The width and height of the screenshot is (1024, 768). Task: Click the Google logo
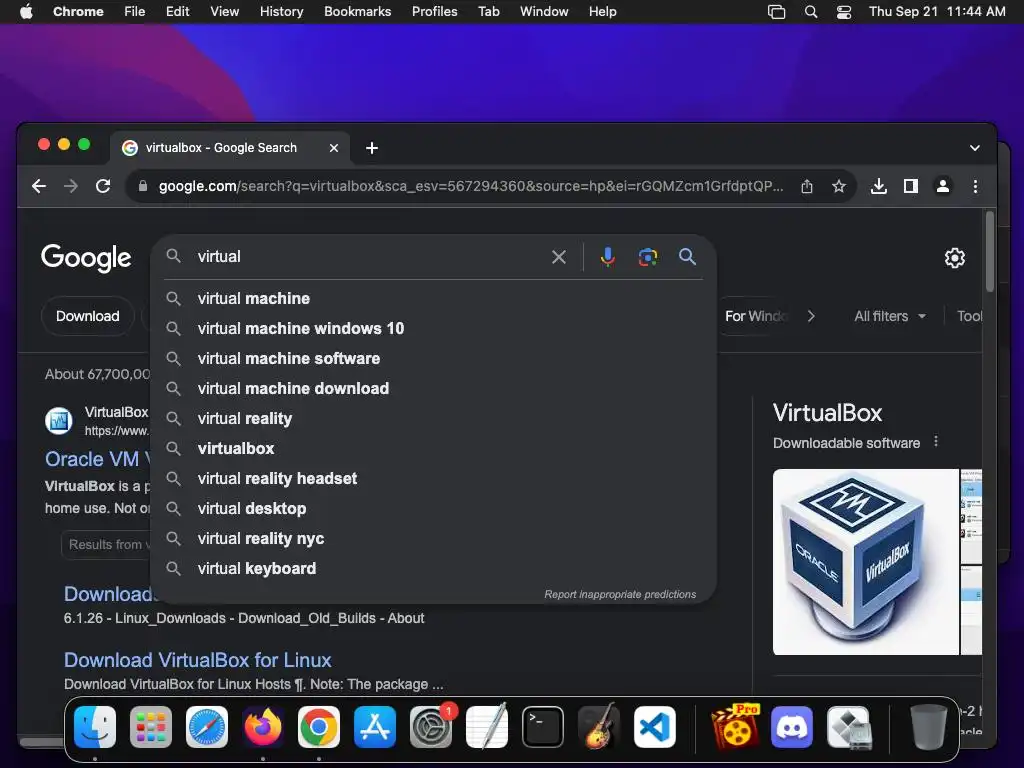[x=86, y=257]
